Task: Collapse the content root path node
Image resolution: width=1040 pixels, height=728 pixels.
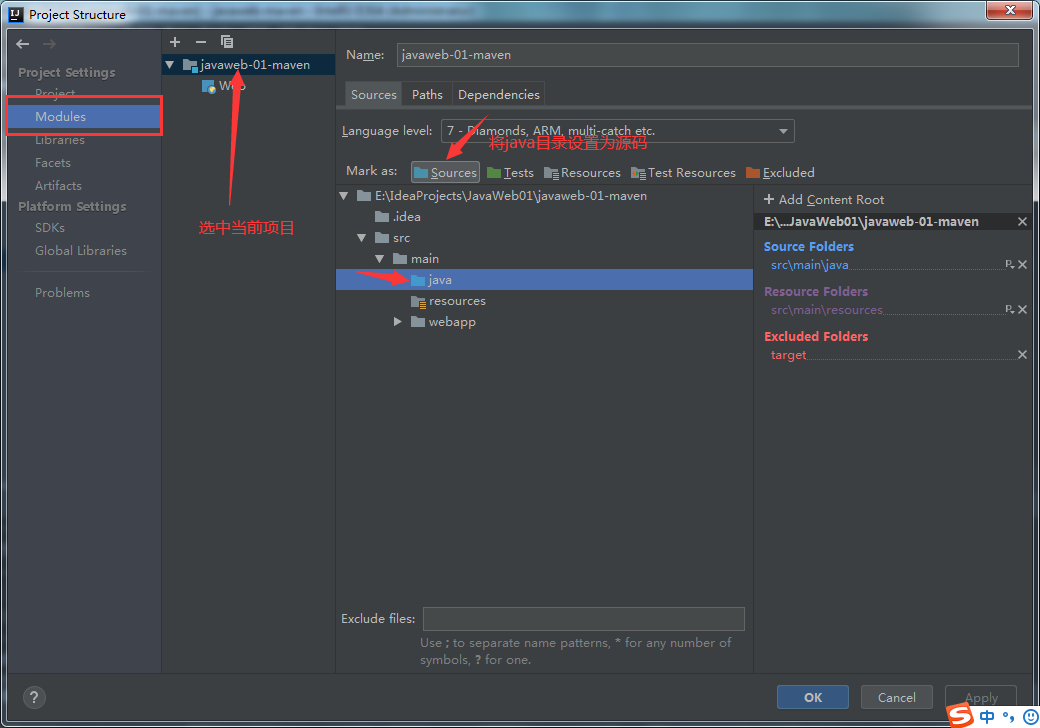Action: (344, 196)
